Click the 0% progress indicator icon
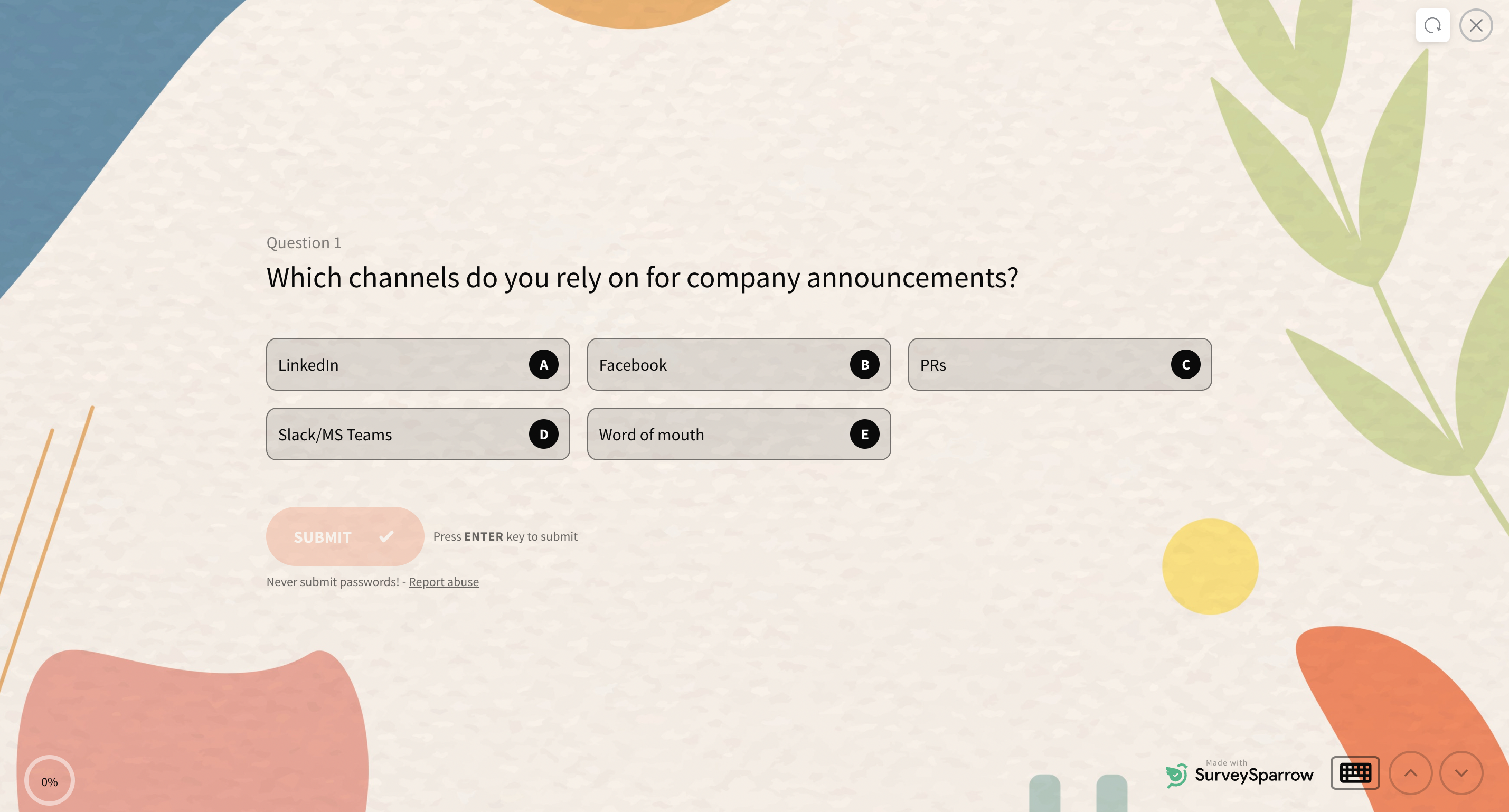 49,780
